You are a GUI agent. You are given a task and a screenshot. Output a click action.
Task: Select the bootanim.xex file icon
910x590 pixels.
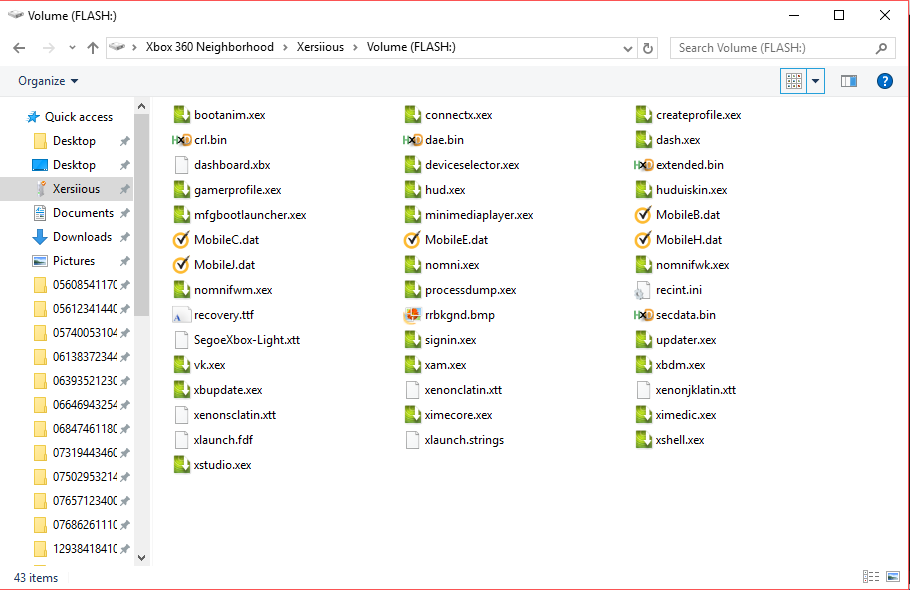point(182,115)
